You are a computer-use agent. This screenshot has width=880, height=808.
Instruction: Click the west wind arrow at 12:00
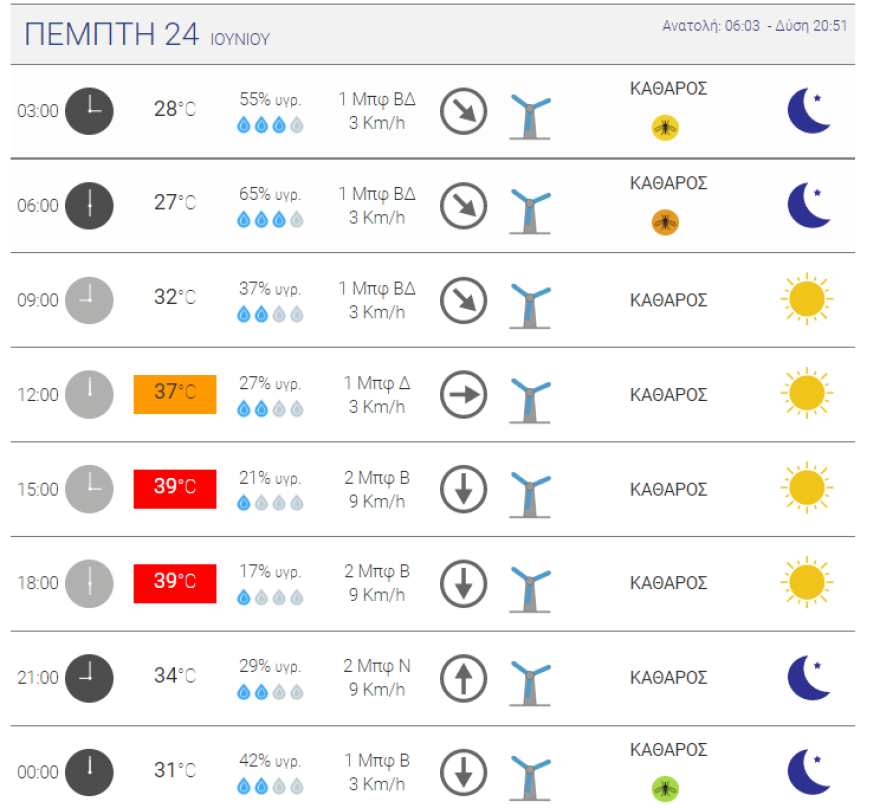(x=463, y=394)
